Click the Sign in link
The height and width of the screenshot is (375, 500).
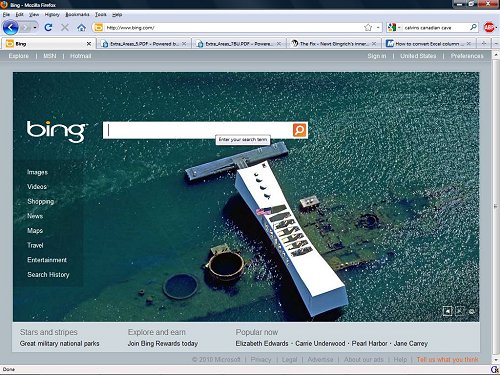377,56
